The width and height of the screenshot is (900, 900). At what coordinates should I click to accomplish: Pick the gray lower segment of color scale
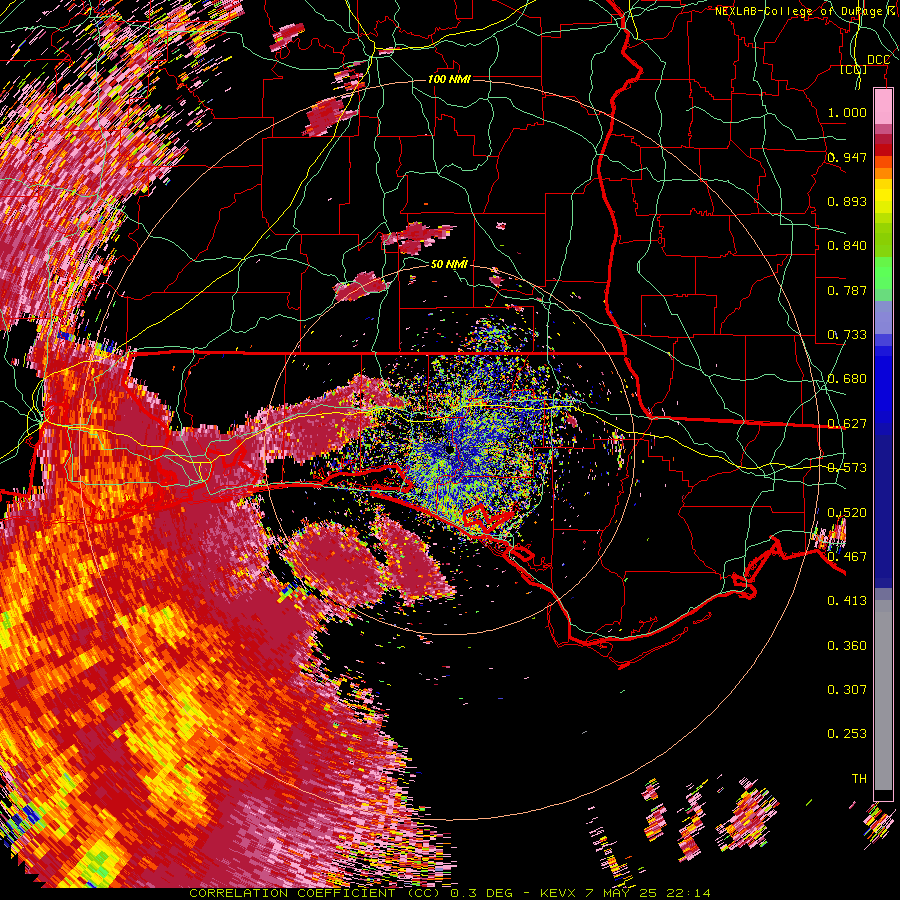click(883, 695)
